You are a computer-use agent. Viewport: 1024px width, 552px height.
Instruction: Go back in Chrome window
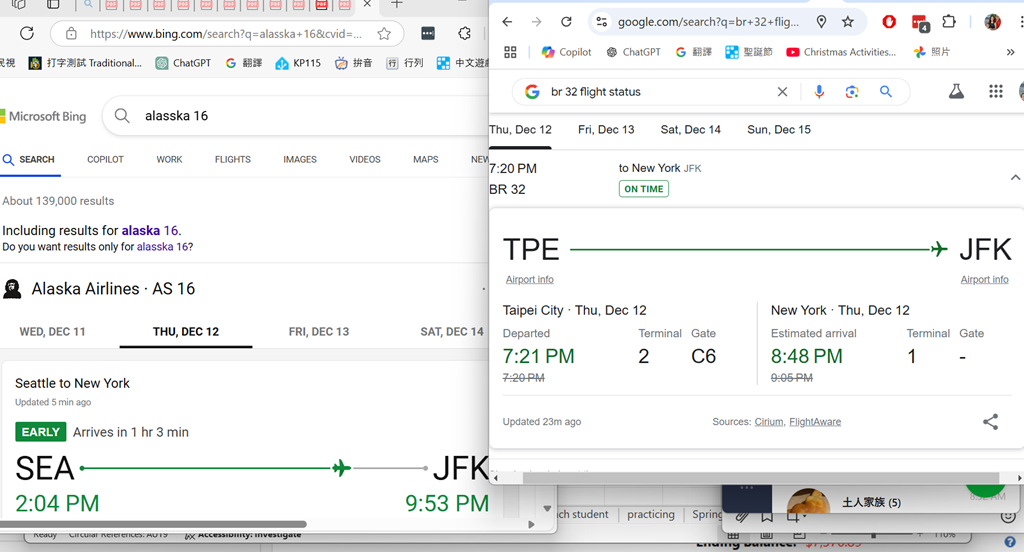click(507, 22)
